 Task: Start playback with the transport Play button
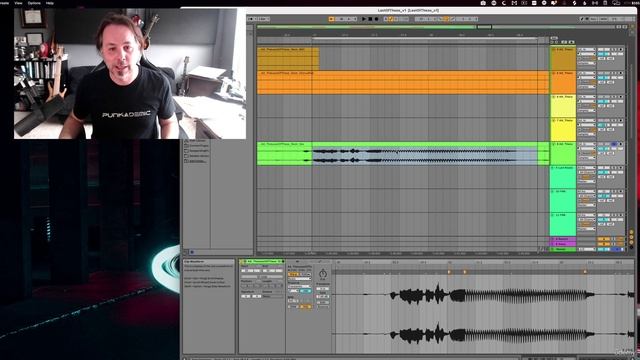[x=364, y=19]
